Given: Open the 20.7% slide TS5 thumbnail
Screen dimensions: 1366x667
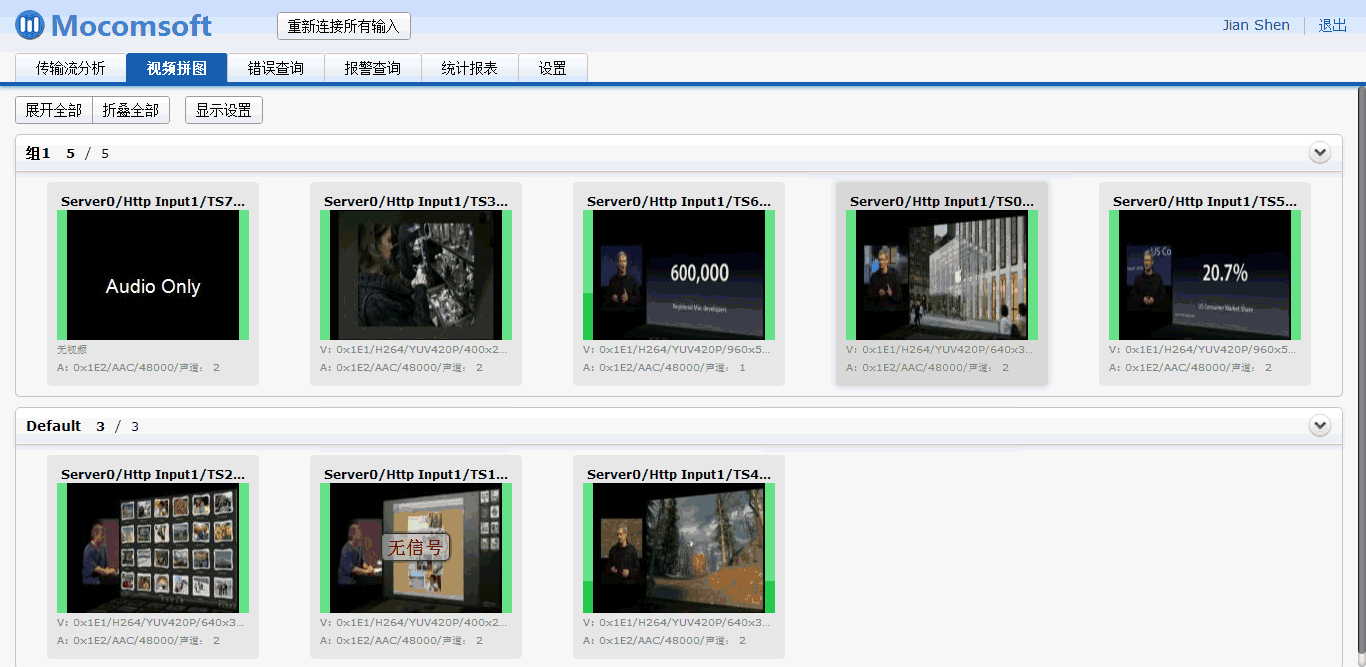Looking at the screenshot, I should pos(1204,275).
